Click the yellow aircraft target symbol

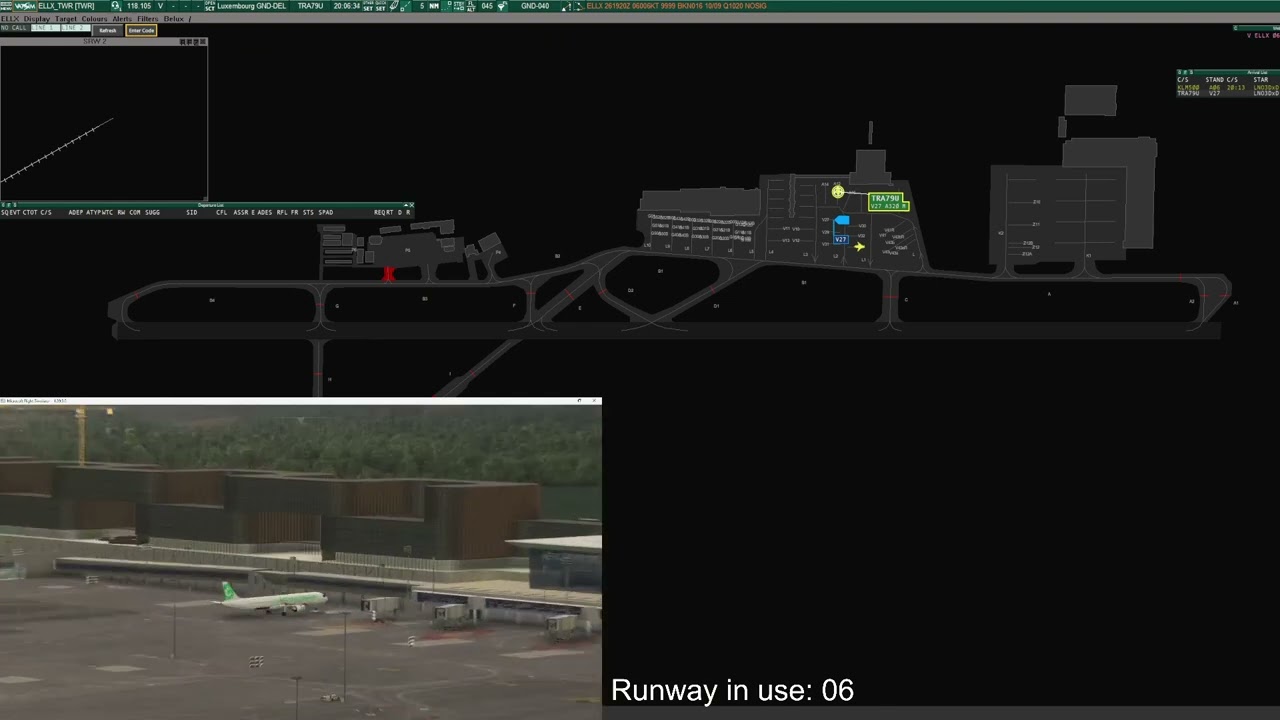click(838, 192)
